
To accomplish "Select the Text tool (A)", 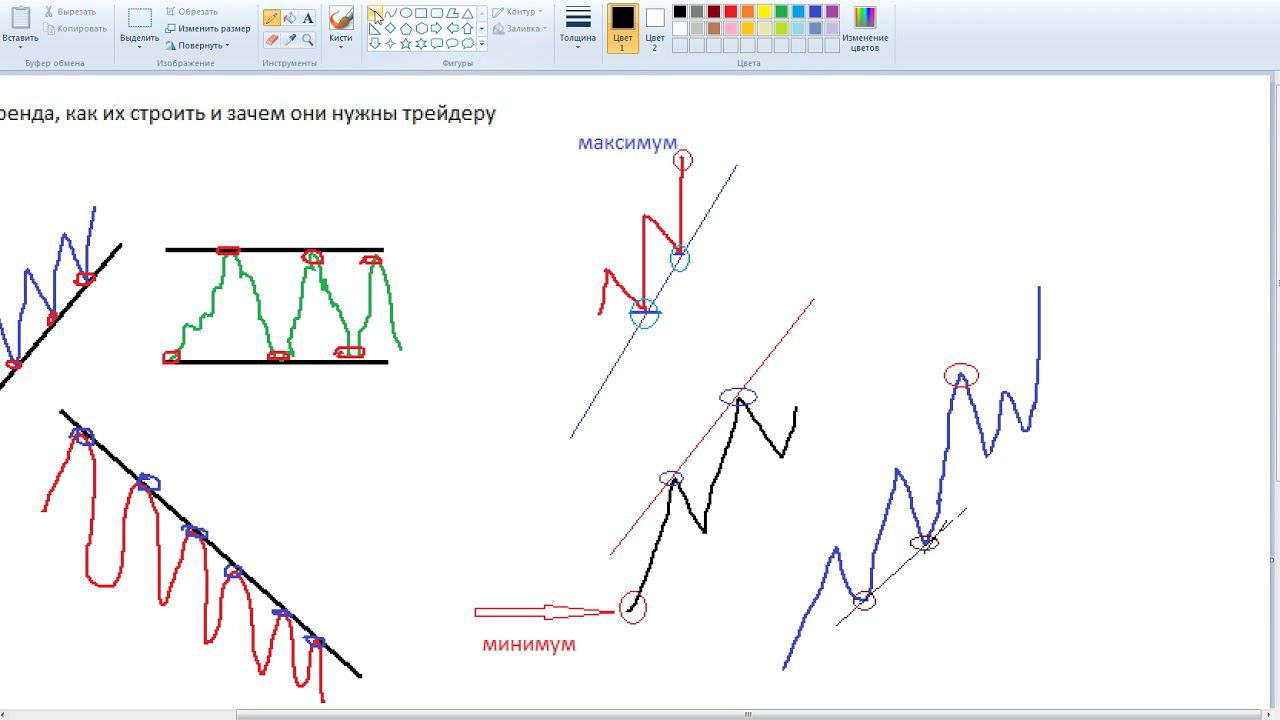I will [x=307, y=18].
